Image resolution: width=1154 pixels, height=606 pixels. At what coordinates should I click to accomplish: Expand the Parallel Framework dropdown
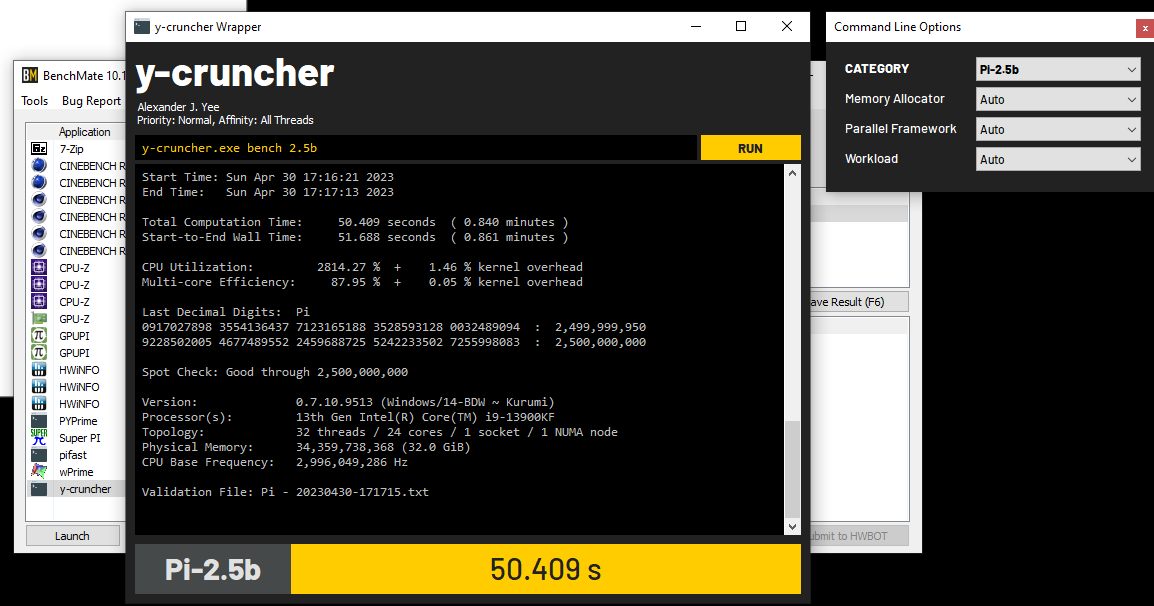pos(1058,130)
